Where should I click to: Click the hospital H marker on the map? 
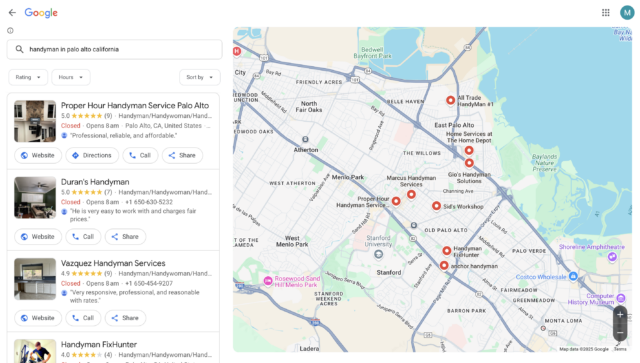[x=236, y=51]
